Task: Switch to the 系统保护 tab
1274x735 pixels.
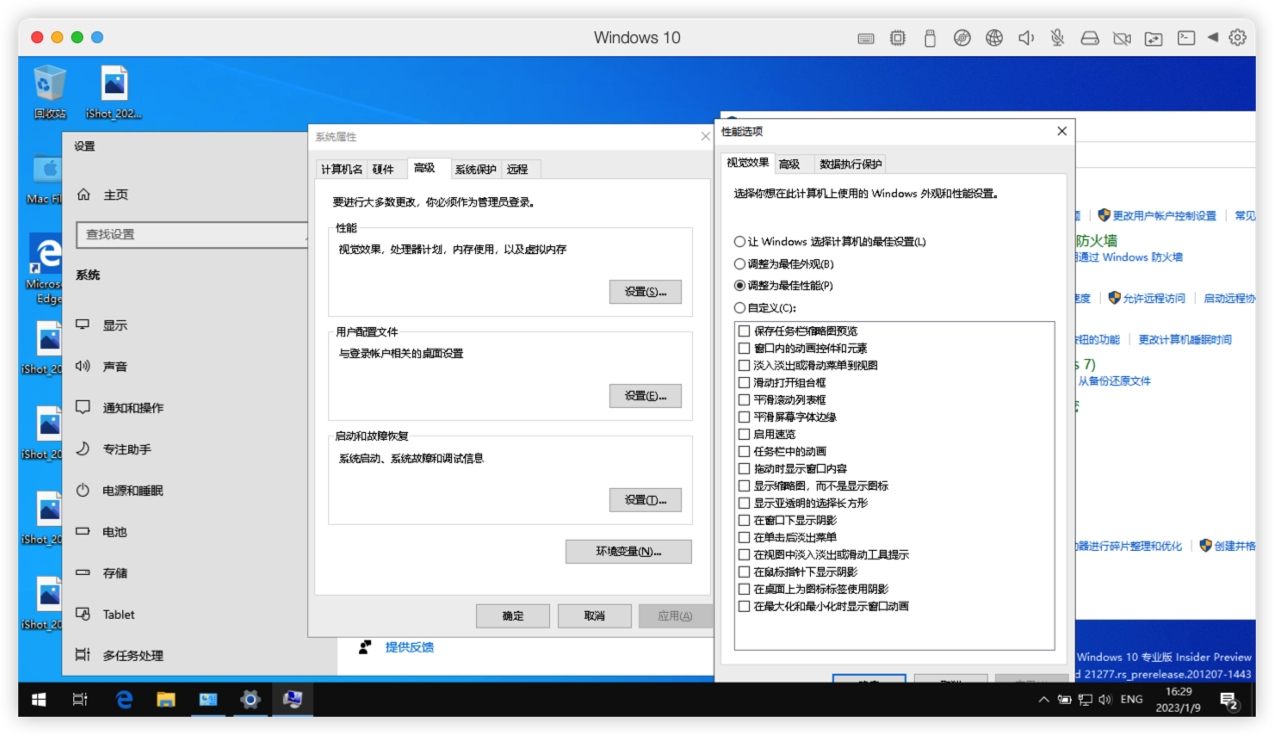Action: tap(474, 169)
